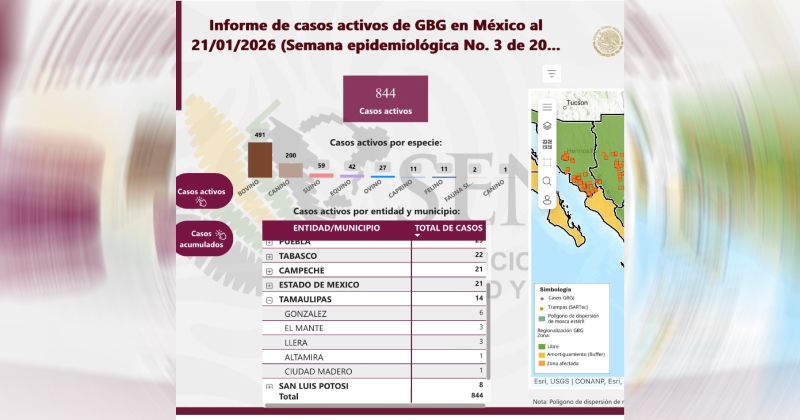Activate the rectangle select tool on map
The height and width of the screenshot is (420, 800).
click(x=547, y=162)
